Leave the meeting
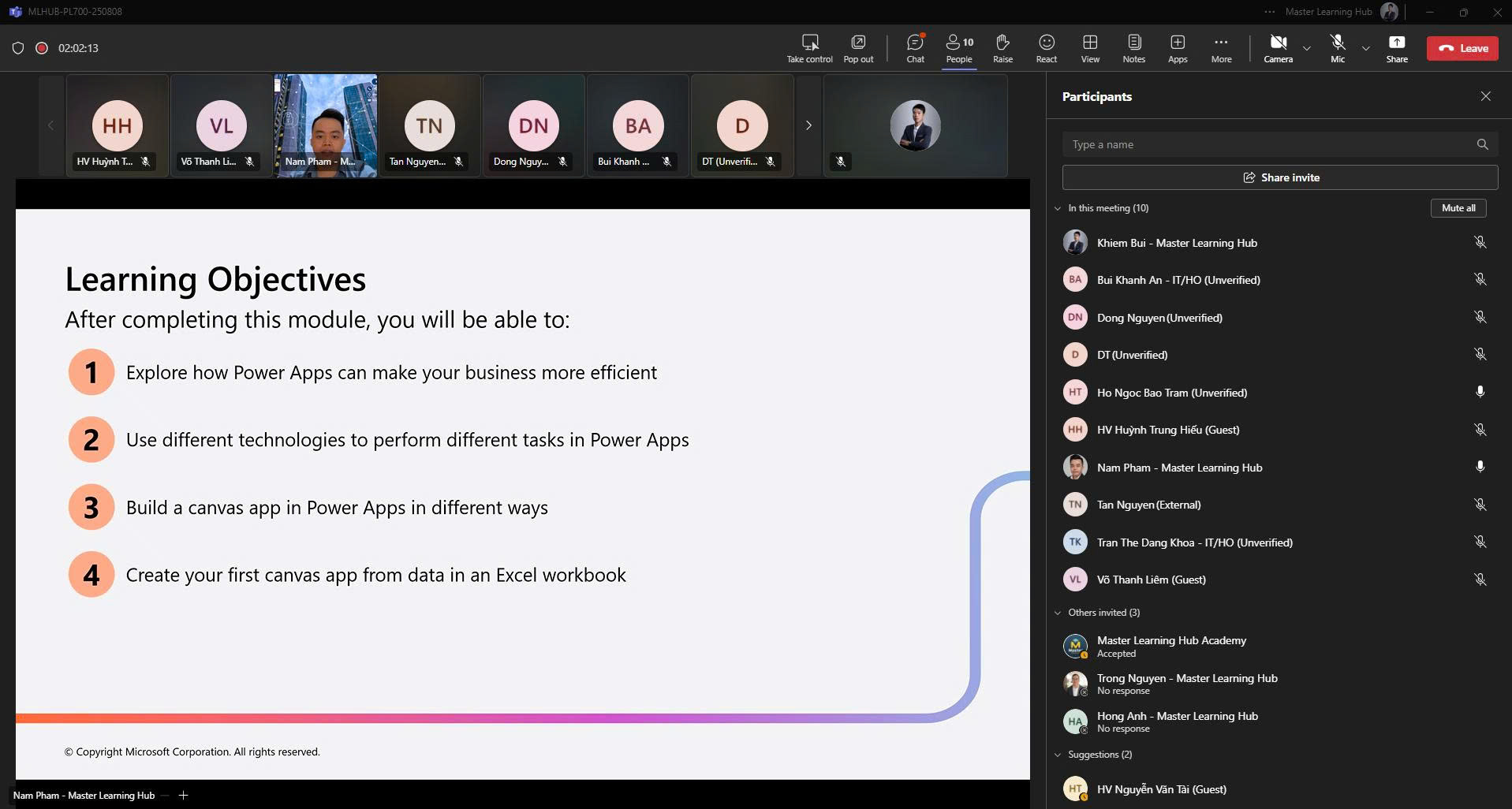This screenshot has height=809, width=1512. coord(1462,48)
